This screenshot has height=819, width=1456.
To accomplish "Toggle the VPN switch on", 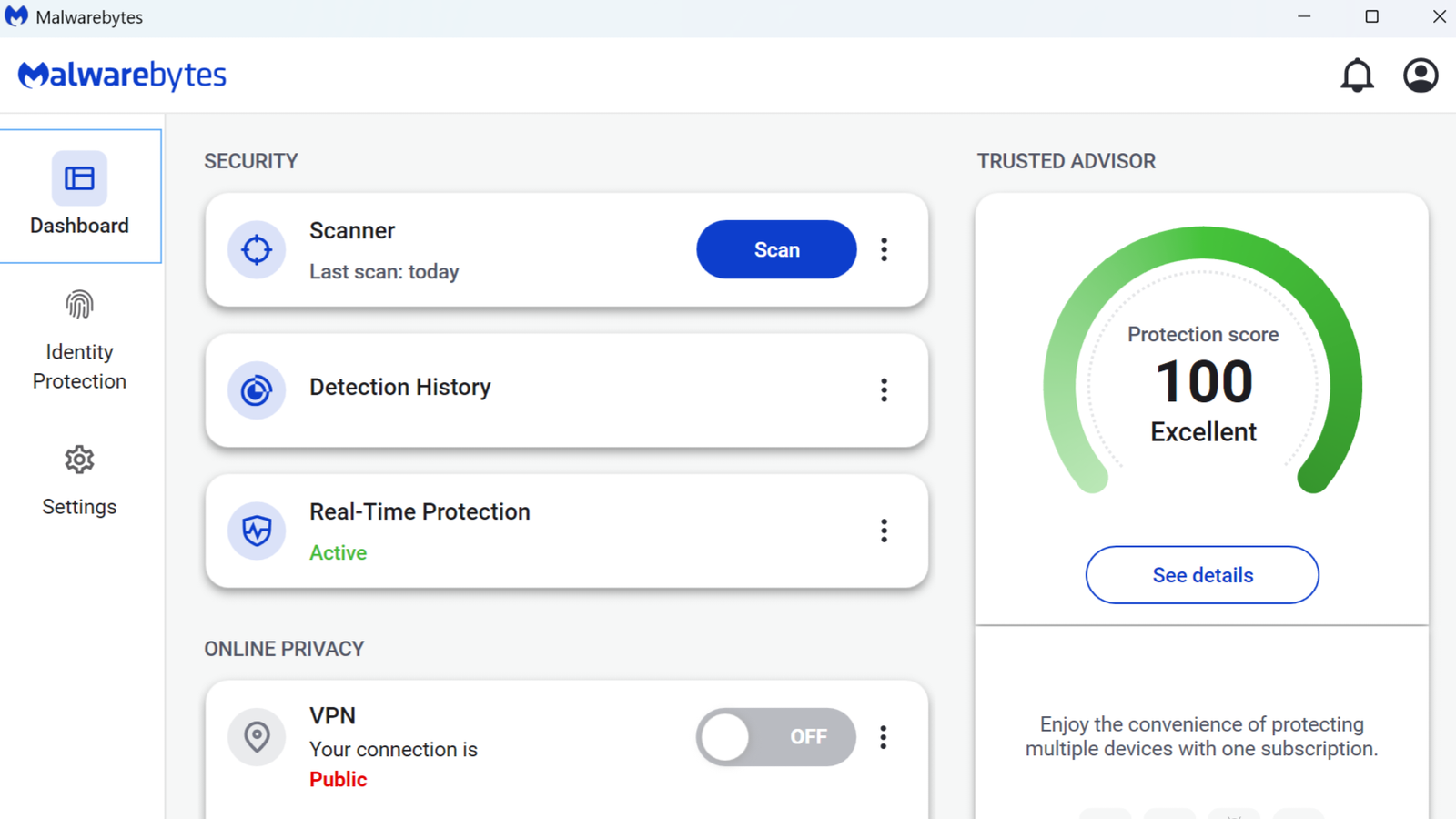I will 776,737.
